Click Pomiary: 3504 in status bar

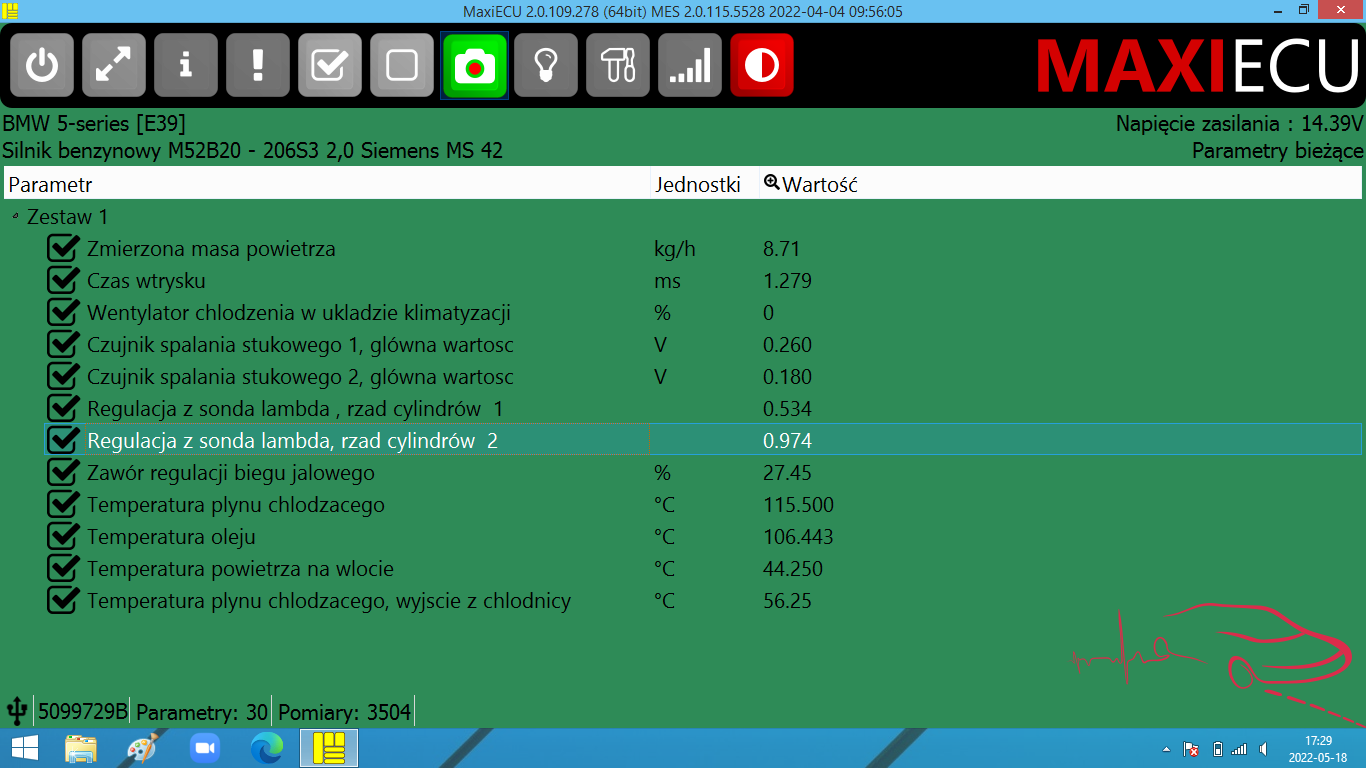coord(344,712)
